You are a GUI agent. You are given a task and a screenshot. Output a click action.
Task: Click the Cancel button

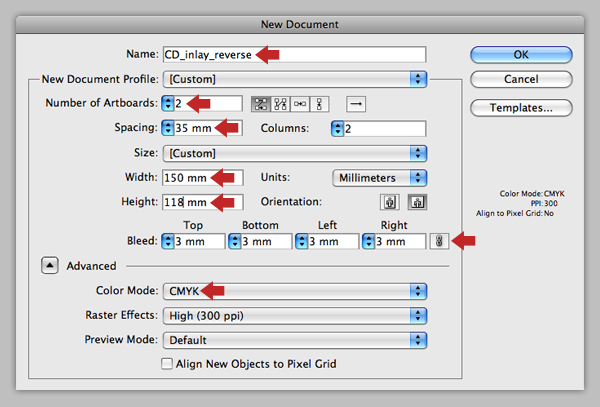click(521, 79)
